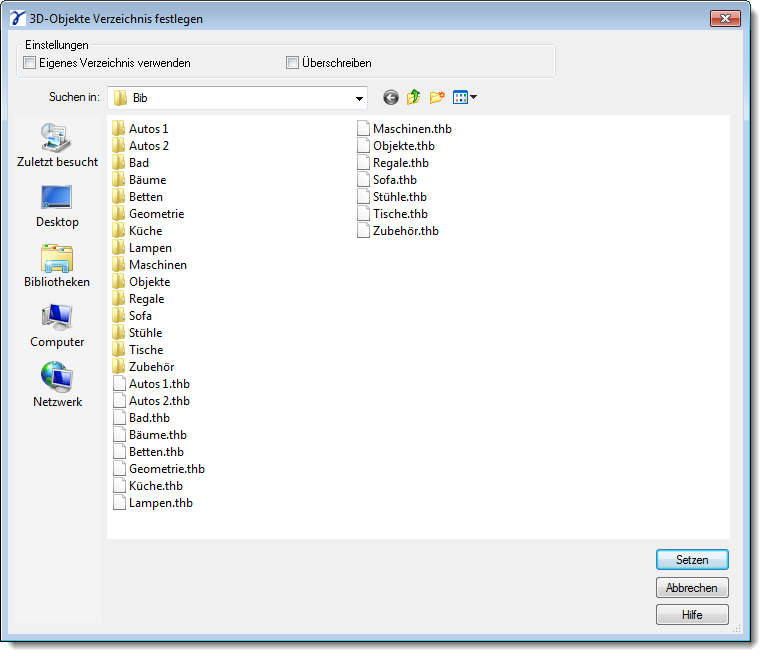Screen dimensions: 766x657
Task: Select the Stühle folder
Action: pyautogui.click(x=137, y=333)
